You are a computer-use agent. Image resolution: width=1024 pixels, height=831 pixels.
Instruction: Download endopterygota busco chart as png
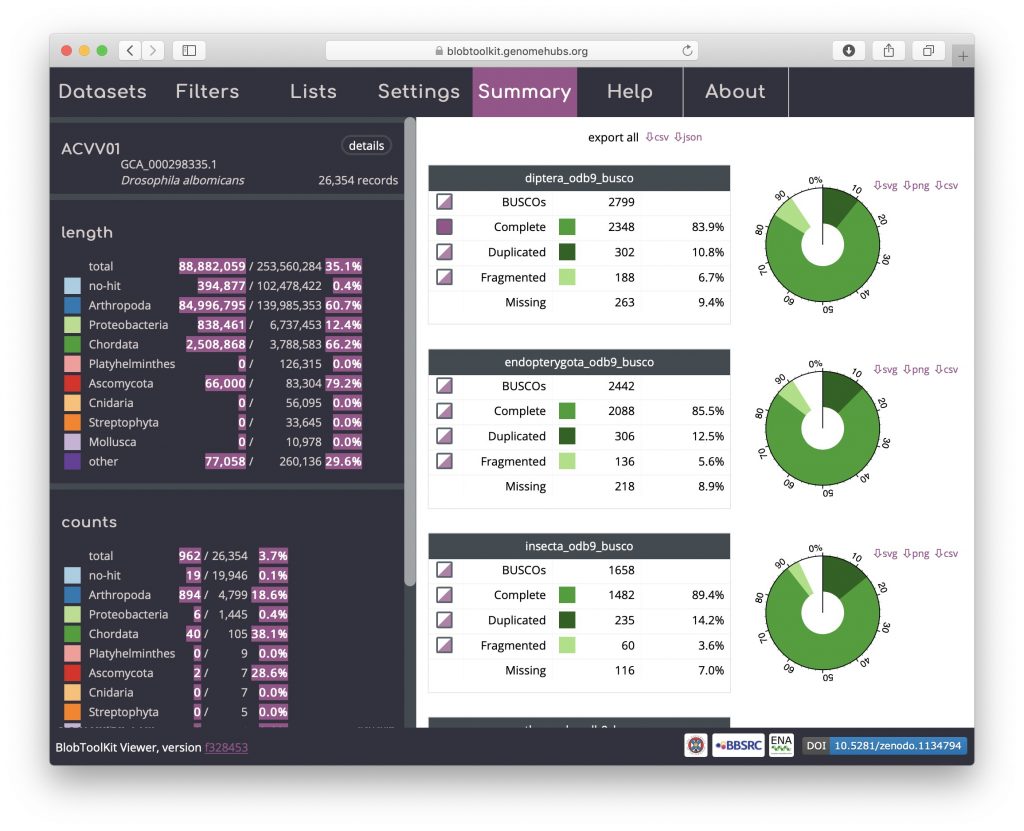pos(916,369)
